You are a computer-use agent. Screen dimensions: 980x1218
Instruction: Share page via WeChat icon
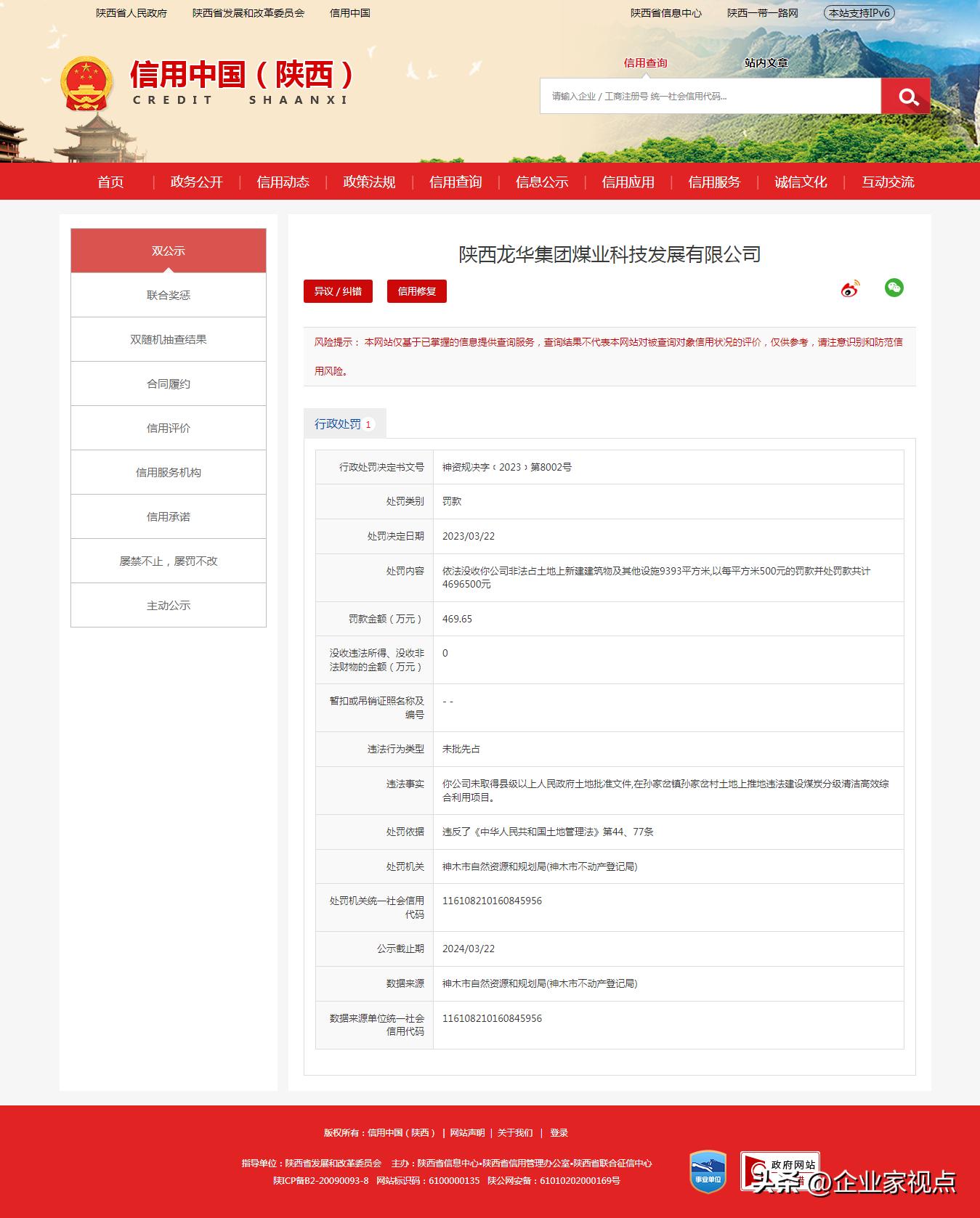pyautogui.click(x=894, y=288)
